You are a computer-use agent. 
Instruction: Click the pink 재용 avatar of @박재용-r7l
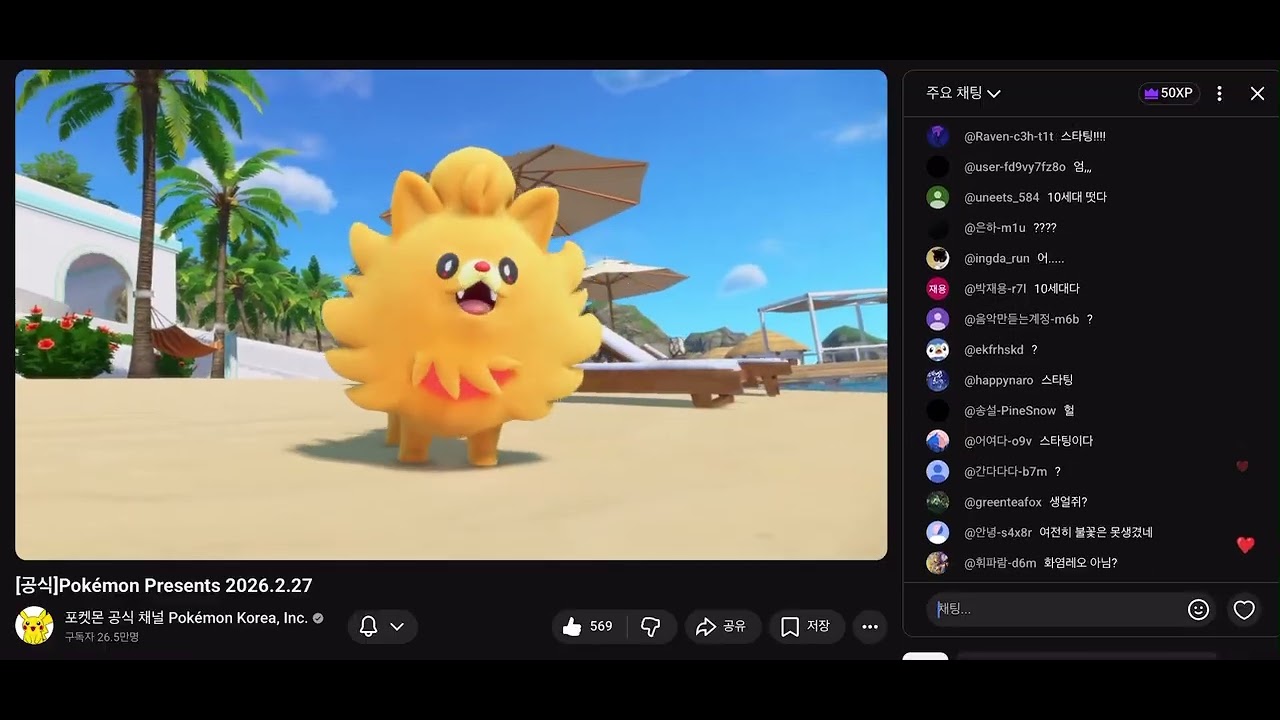click(x=937, y=289)
